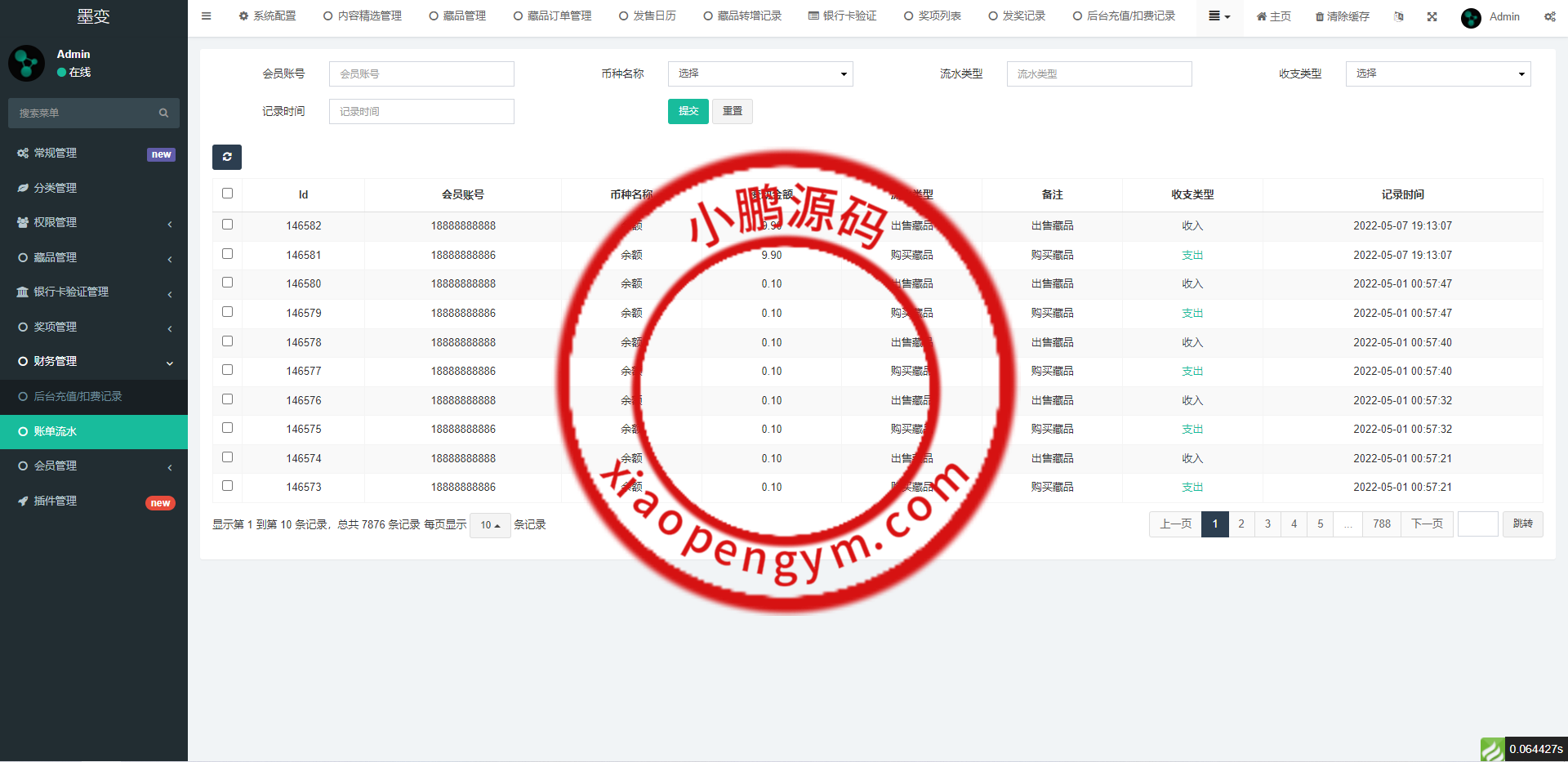Viewport: 1568px width, 762px height.
Task: Click the fullscreen expand icon in header
Action: (1432, 16)
